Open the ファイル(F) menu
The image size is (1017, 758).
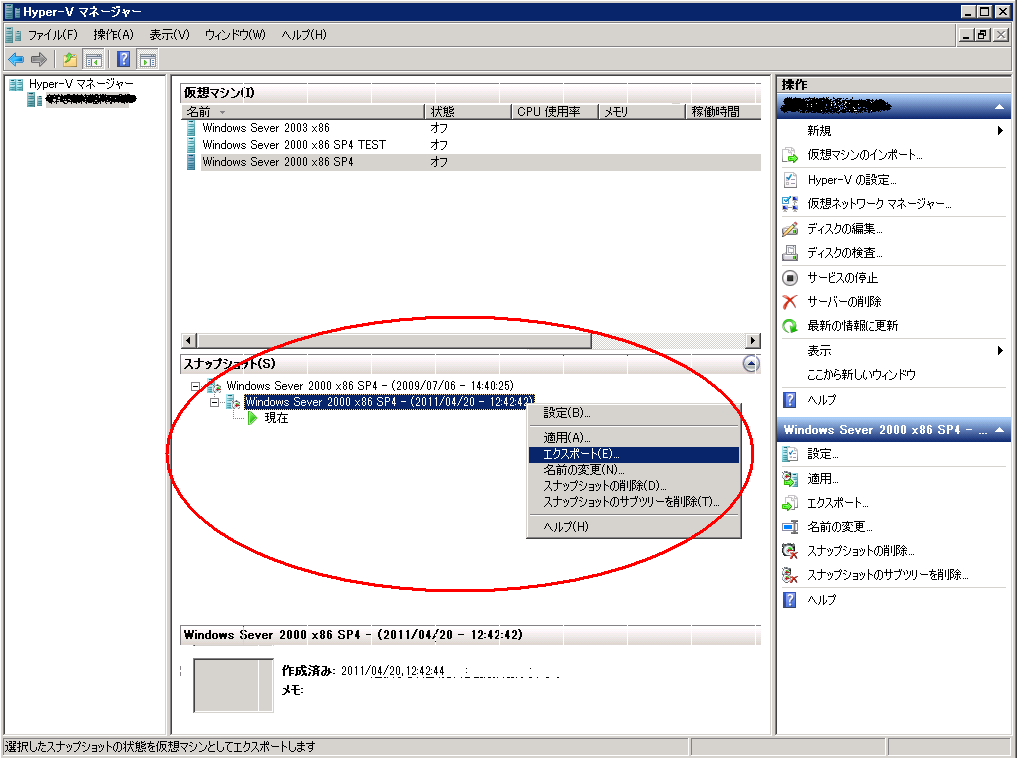click(53, 34)
